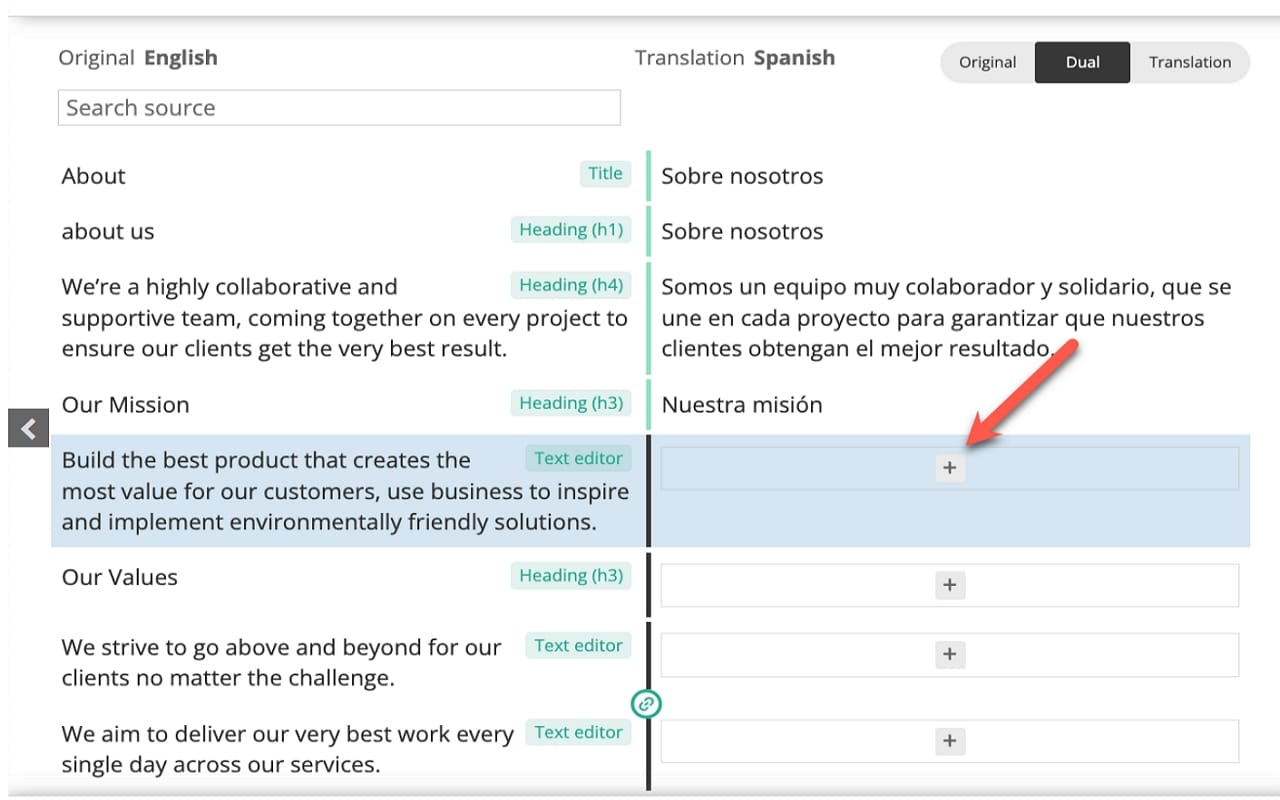Image resolution: width=1280 pixels, height=800 pixels.
Task: Select the We aim to deliver source text
Action: point(288,749)
